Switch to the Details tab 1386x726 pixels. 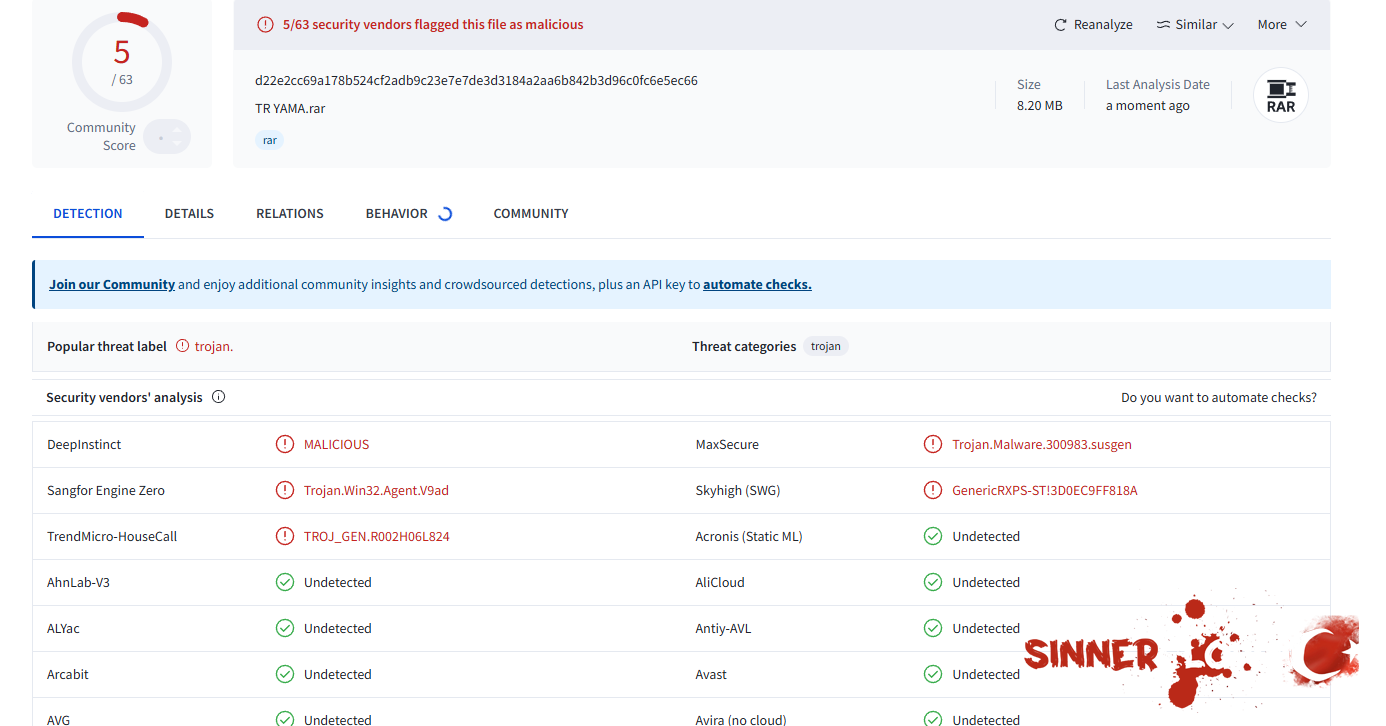(x=189, y=214)
